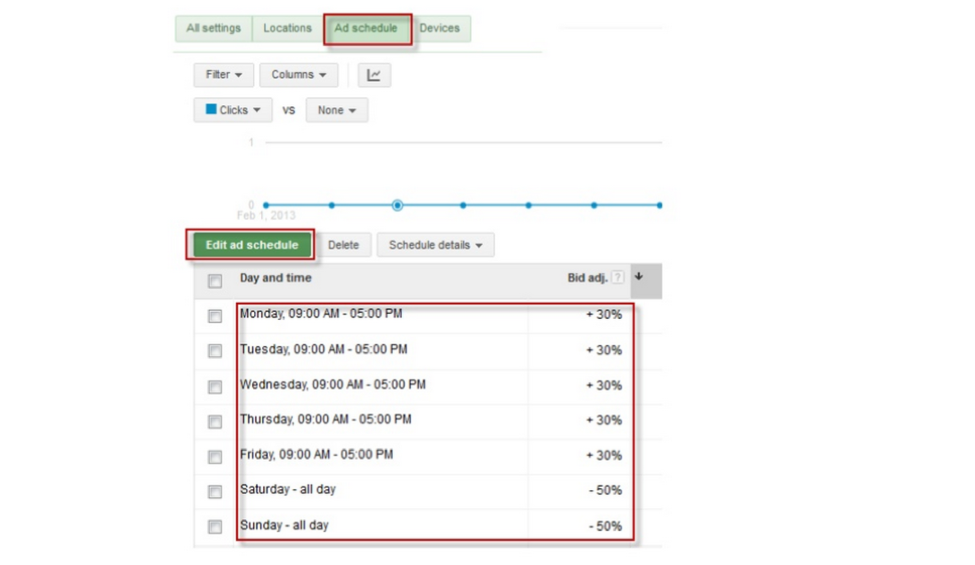Click the Bid adj. column header label
Screen dimensions: 975x565
point(587,278)
